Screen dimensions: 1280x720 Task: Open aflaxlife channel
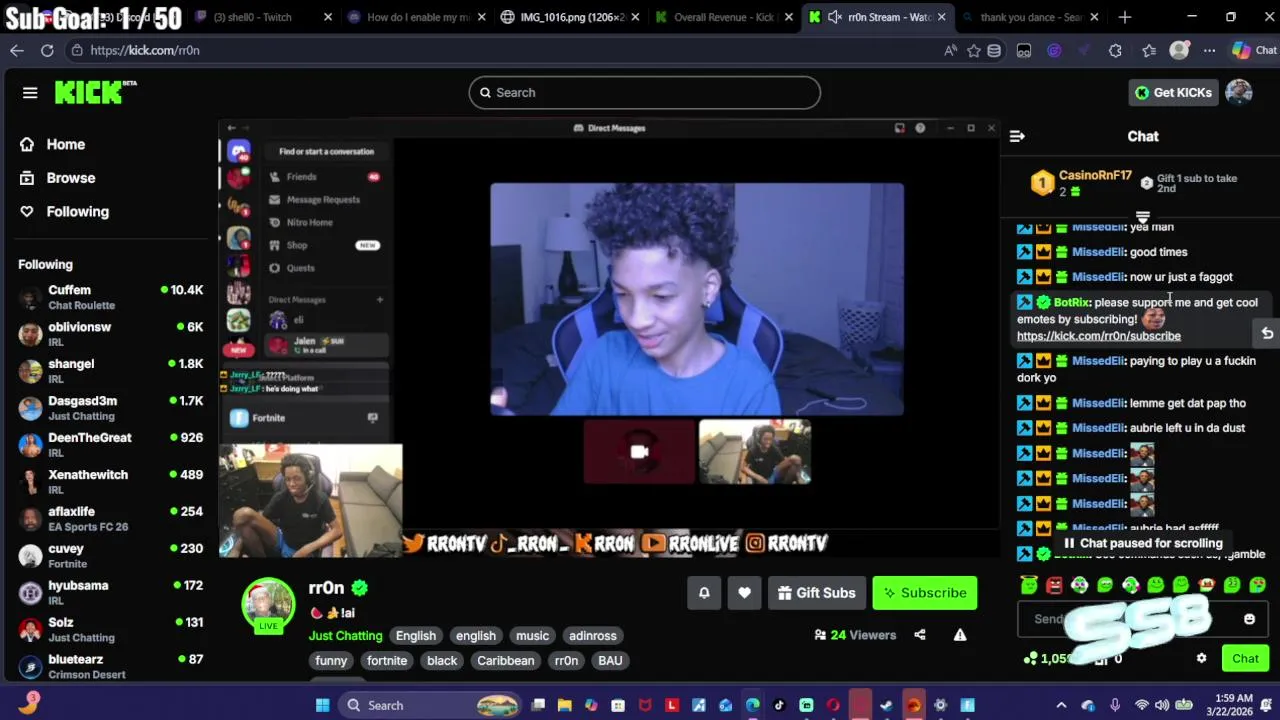(111, 519)
